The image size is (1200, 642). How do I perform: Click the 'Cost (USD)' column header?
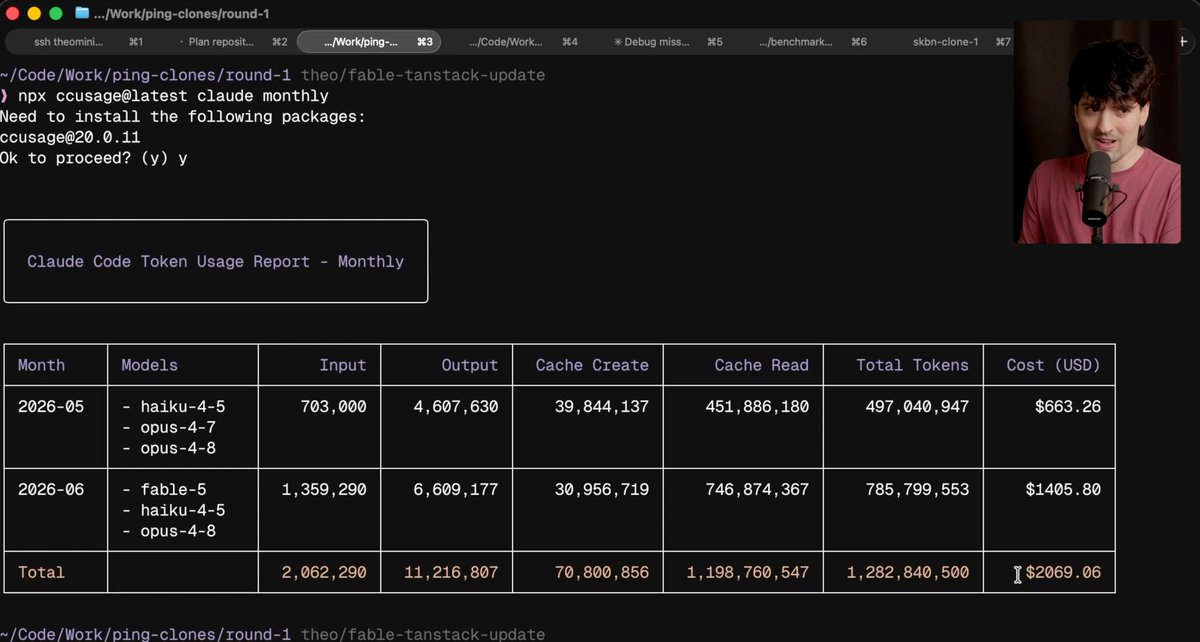click(x=1053, y=365)
